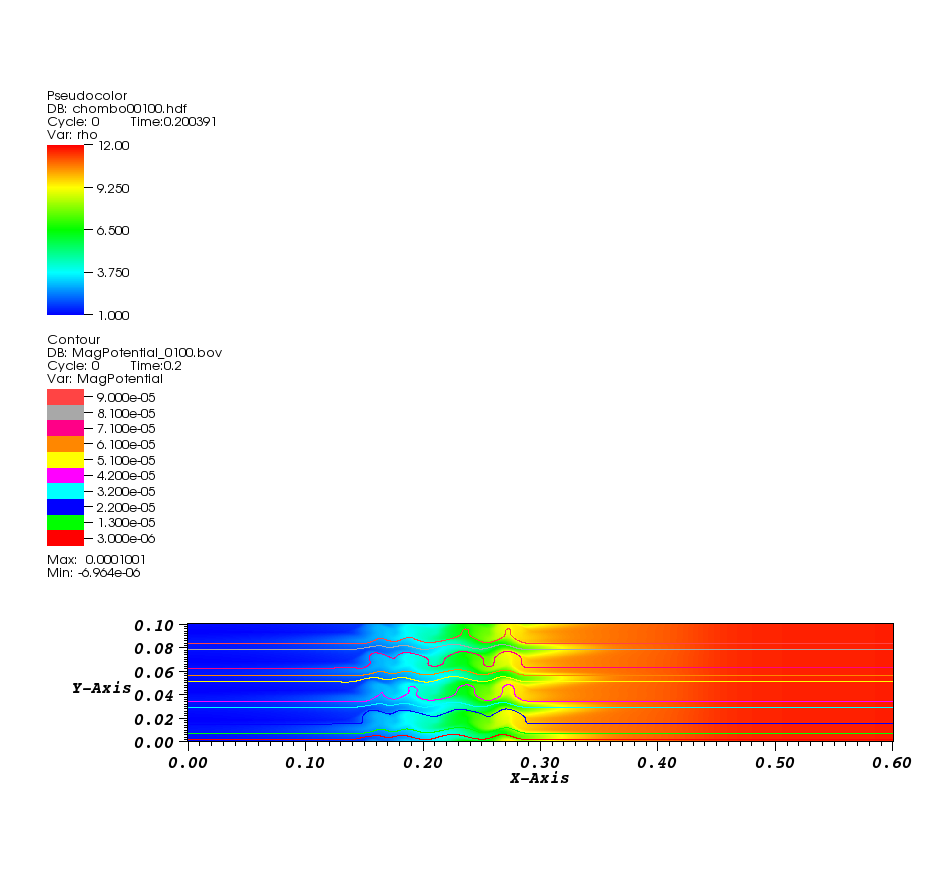Image resolution: width=941 pixels, height=873 pixels.
Task: Click the cyan 3.200e-05 contour swatch
Action: pyautogui.click(x=65, y=491)
